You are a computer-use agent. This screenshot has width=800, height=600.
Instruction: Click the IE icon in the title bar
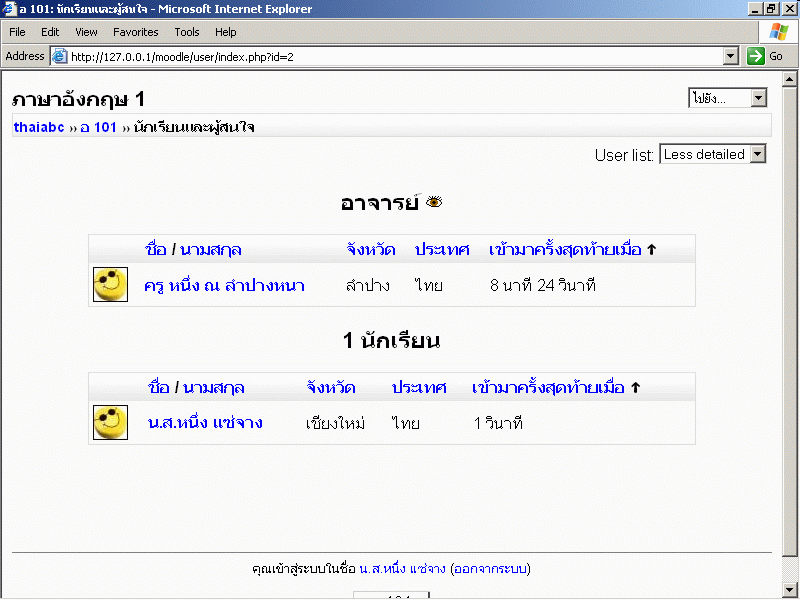pos(10,9)
